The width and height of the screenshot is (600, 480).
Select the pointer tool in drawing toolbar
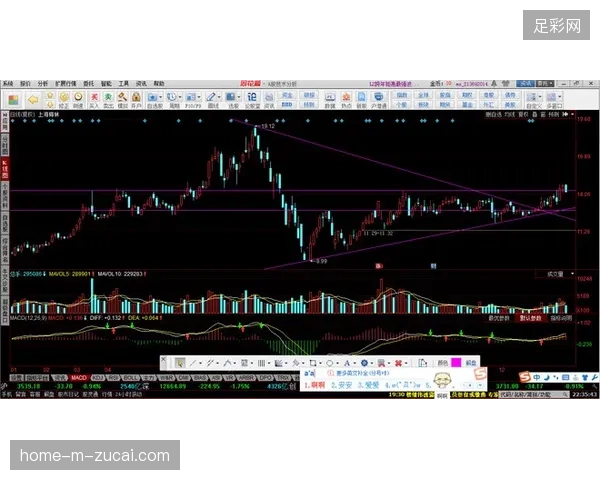180,363
